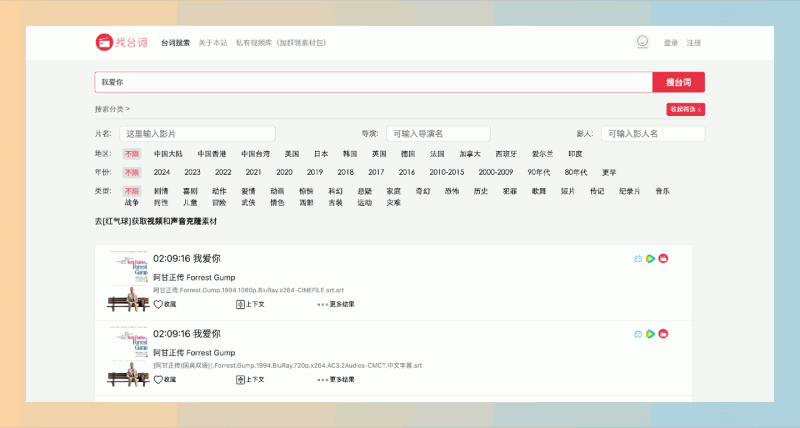Select 不限 in the 年份 row
Image resolution: width=800 pixels, height=428 pixels.
132,172
